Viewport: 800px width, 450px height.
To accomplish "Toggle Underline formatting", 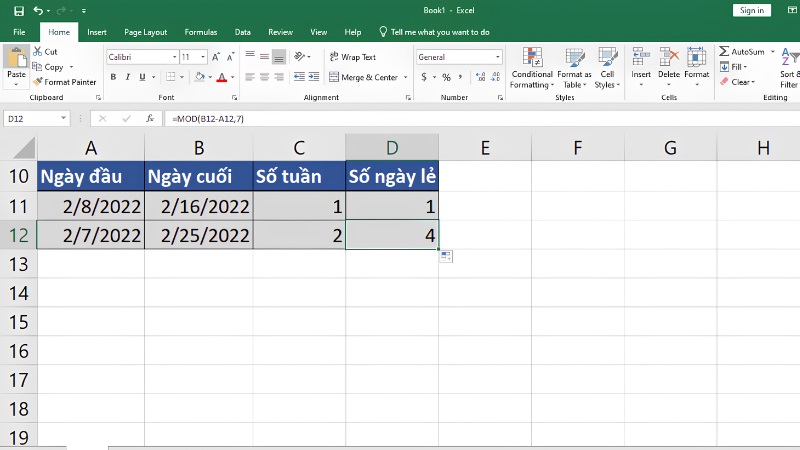I will [142, 77].
